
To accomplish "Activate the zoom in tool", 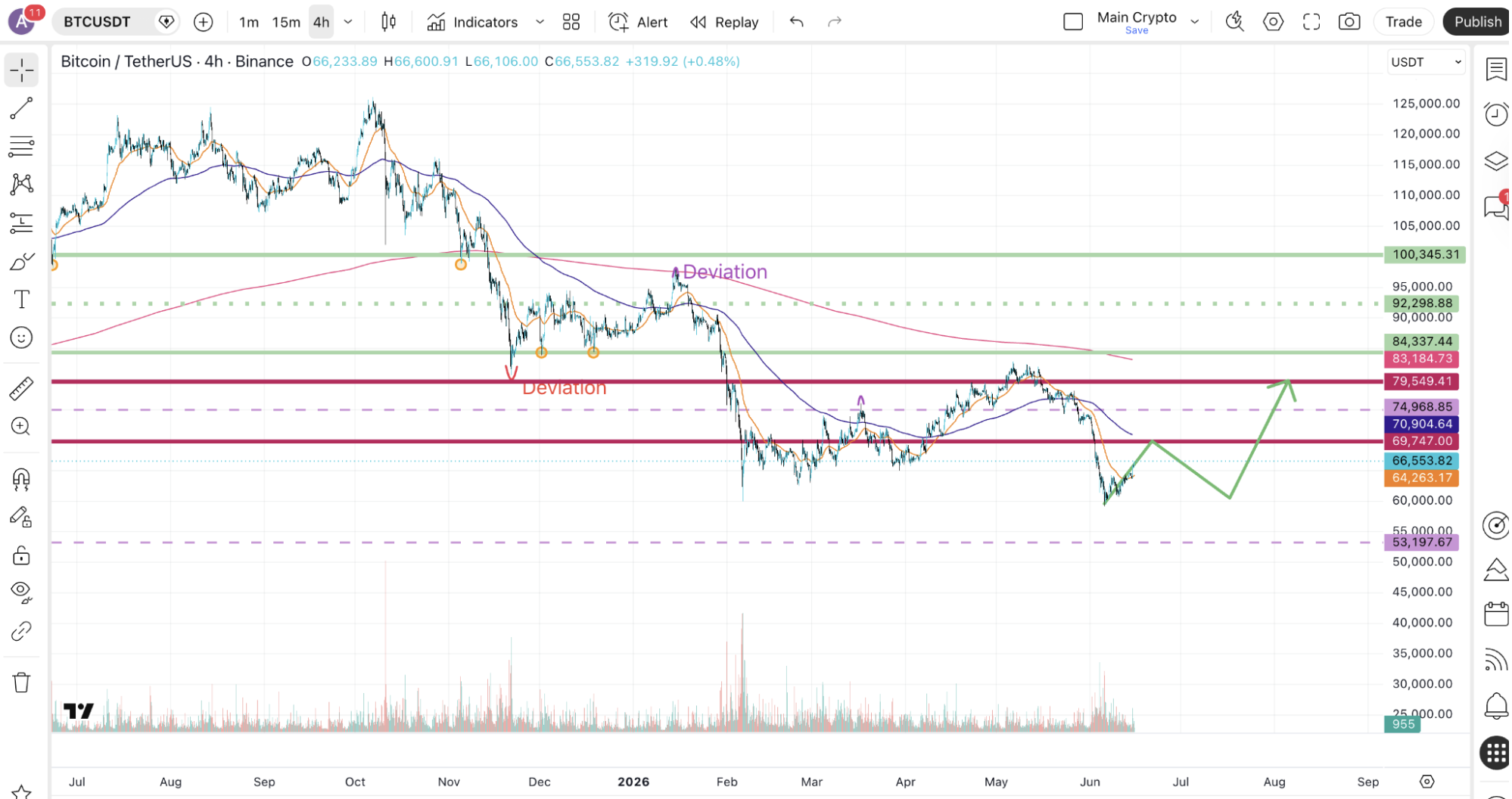I will [21, 427].
